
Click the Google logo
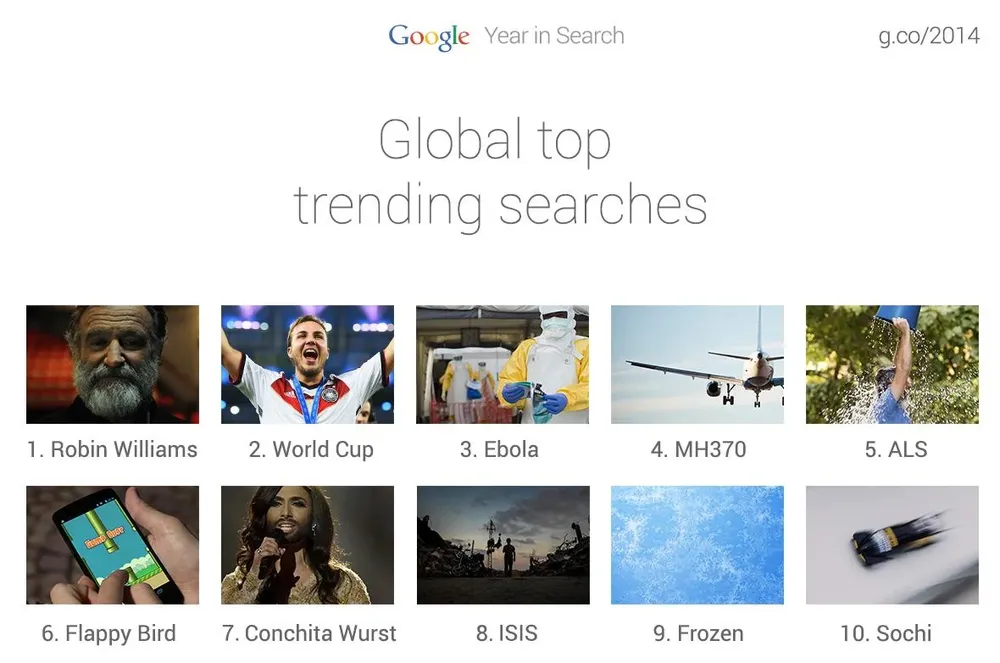[428, 37]
